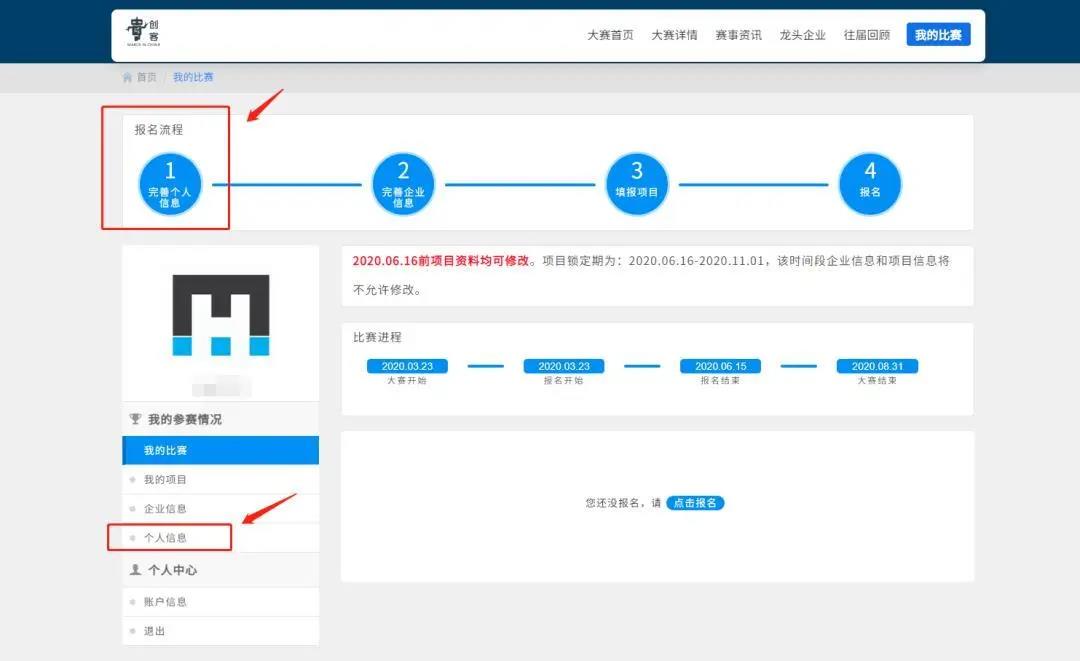
Task: Click step 4 报名 circle
Action: tap(870, 184)
